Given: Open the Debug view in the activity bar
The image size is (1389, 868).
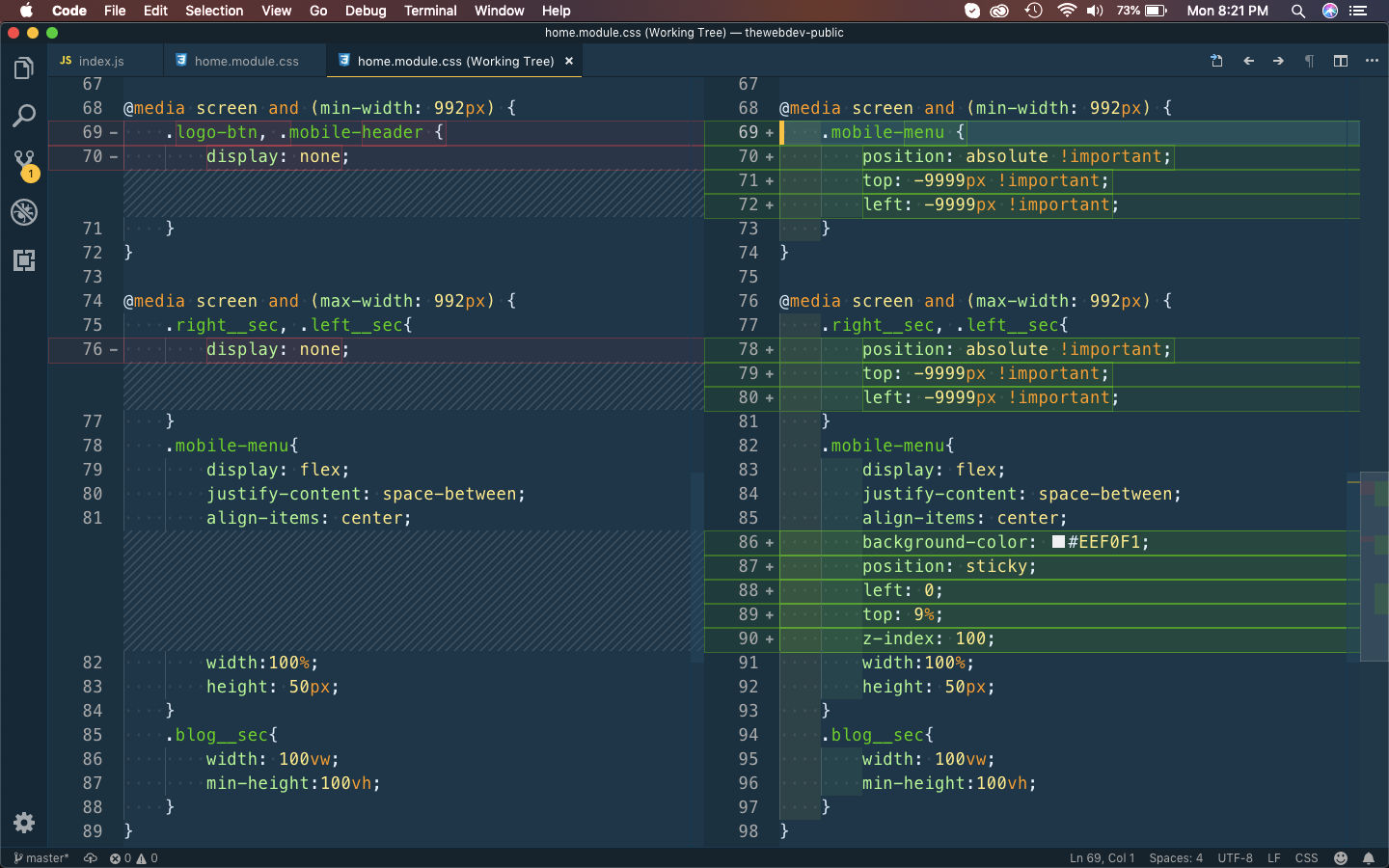Looking at the screenshot, I should click(24, 212).
